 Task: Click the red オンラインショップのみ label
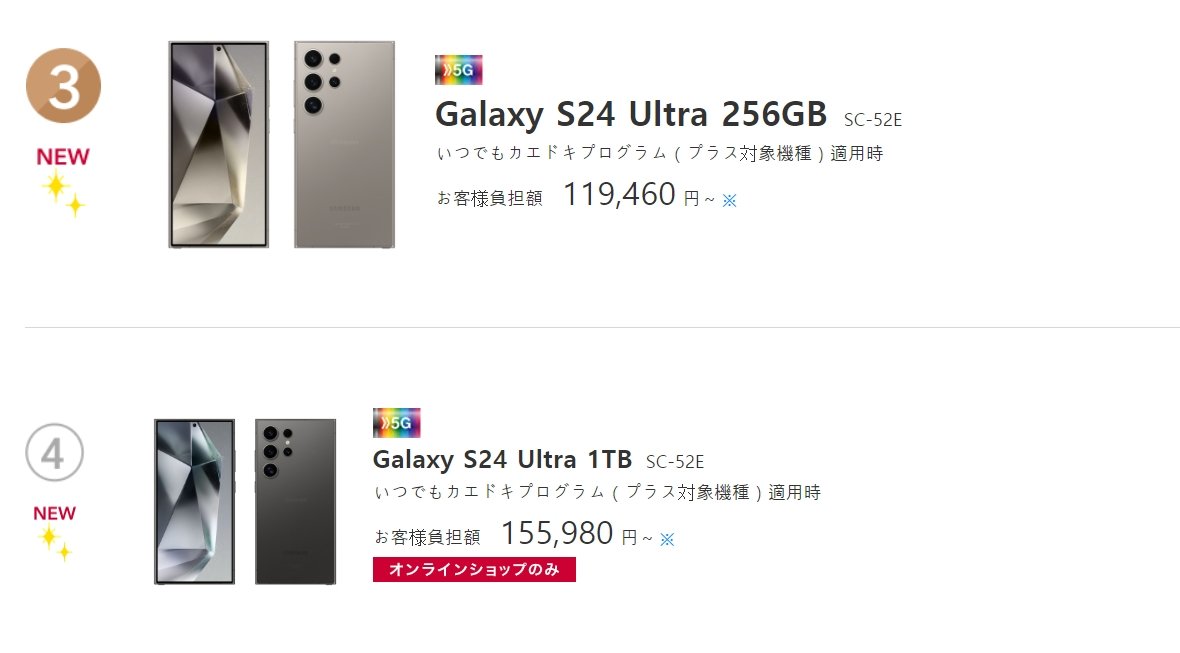click(x=474, y=569)
